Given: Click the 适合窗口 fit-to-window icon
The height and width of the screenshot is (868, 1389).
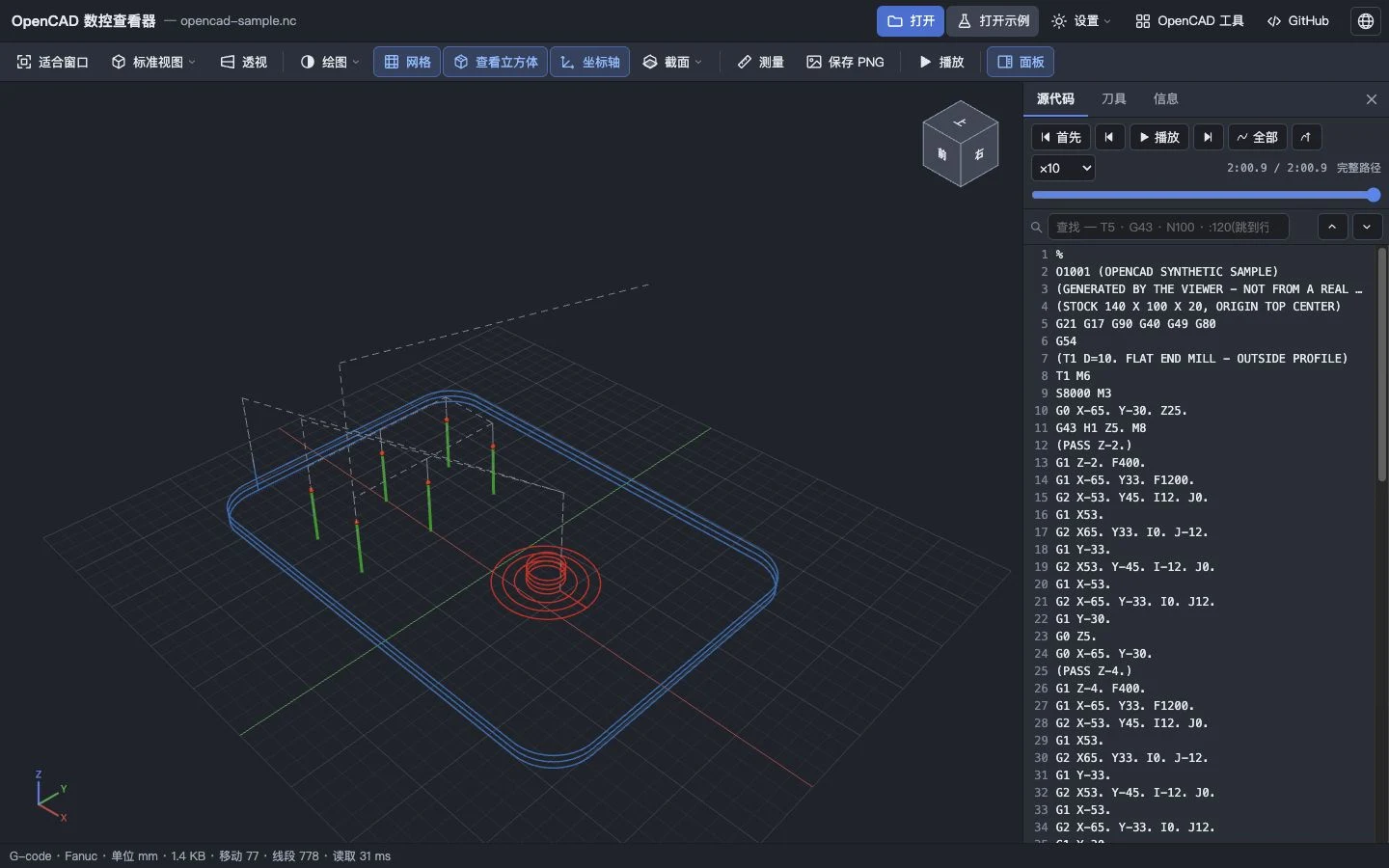Looking at the screenshot, I should pos(24,62).
